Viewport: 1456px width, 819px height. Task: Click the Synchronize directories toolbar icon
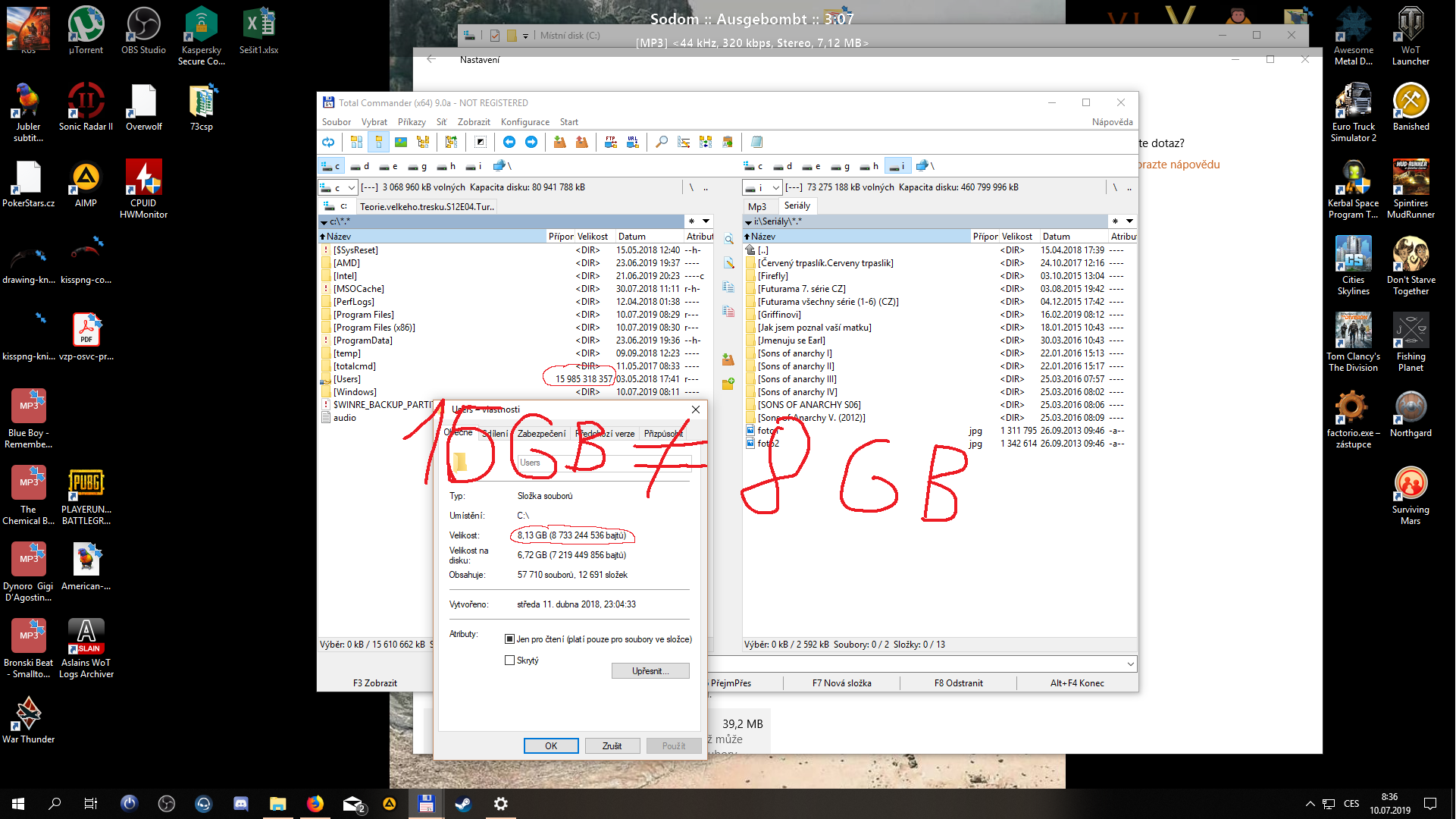[x=706, y=142]
